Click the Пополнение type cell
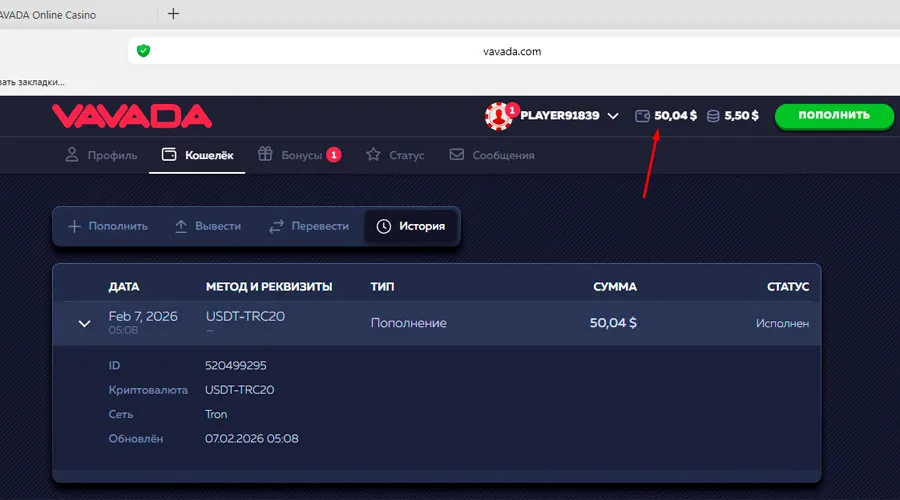The image size is (900, 500). coord(408,323)
